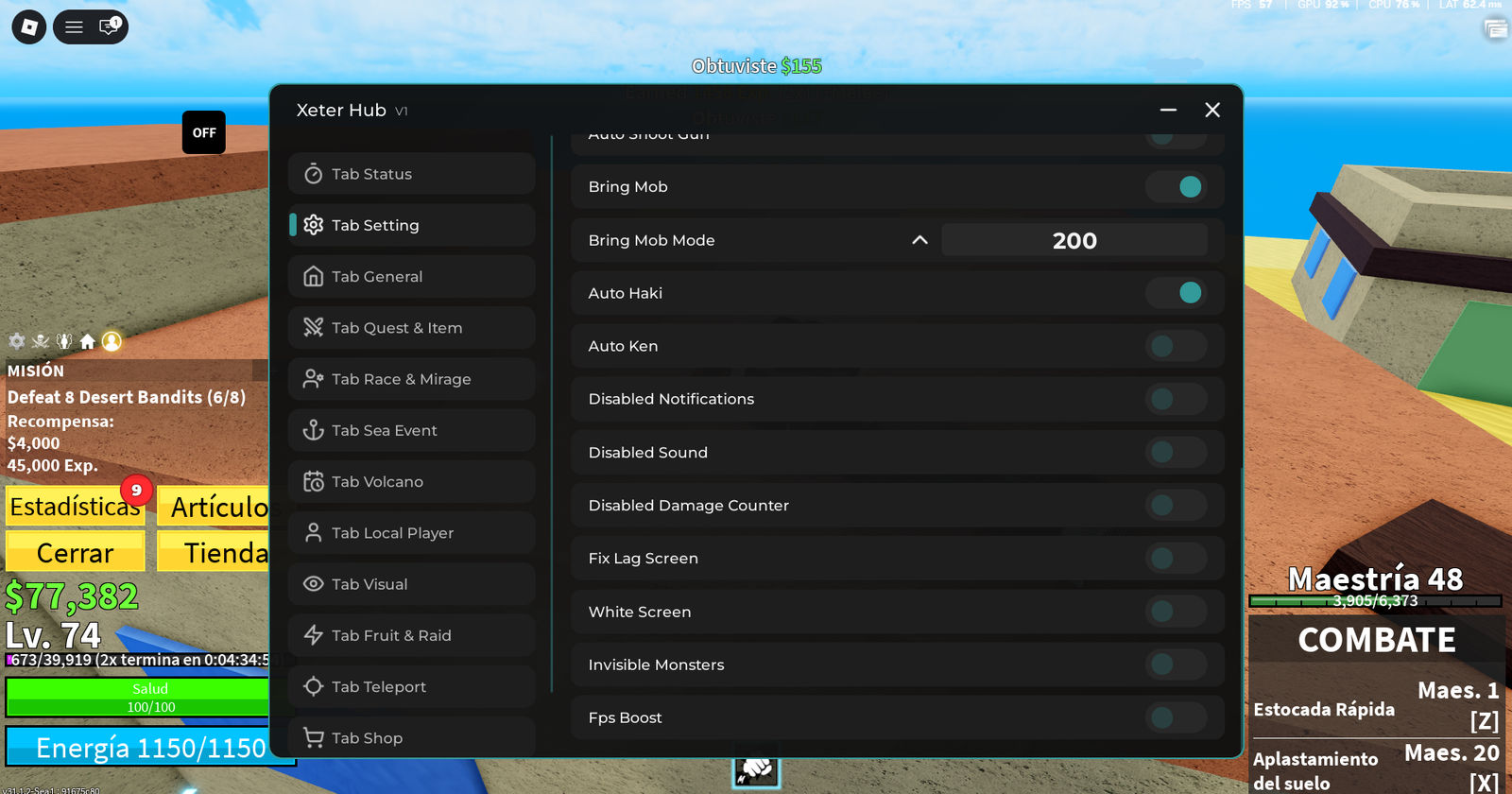Viewport: 1512px width, 794px height.
Task: Minimize the Xeter Hub window
Action: 1168,110
